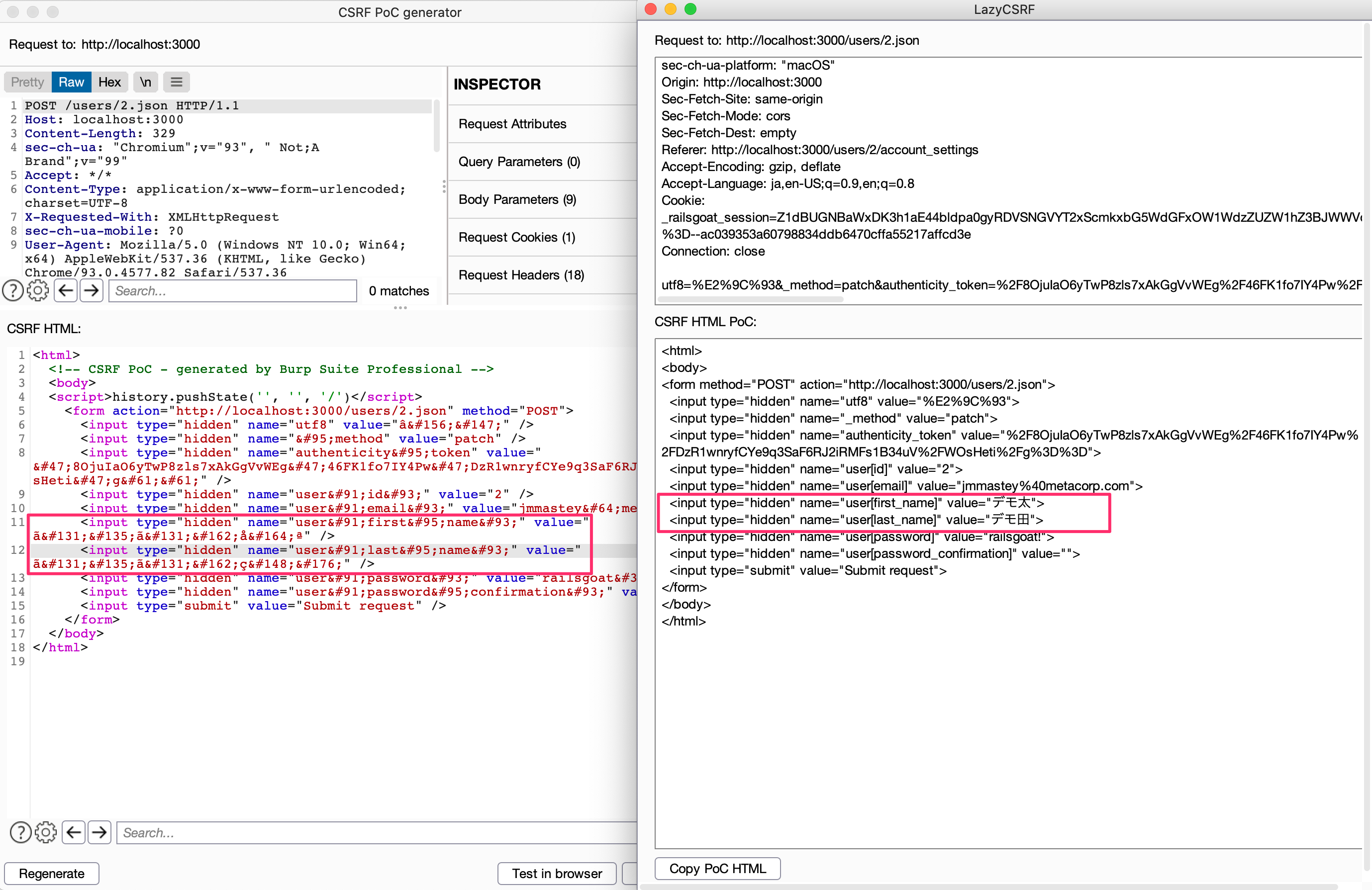Click user[first_name] input line in LazyCSRF PoC
Screen dimensions: 1372x890
pyautogui.click(x=857, y=503)
